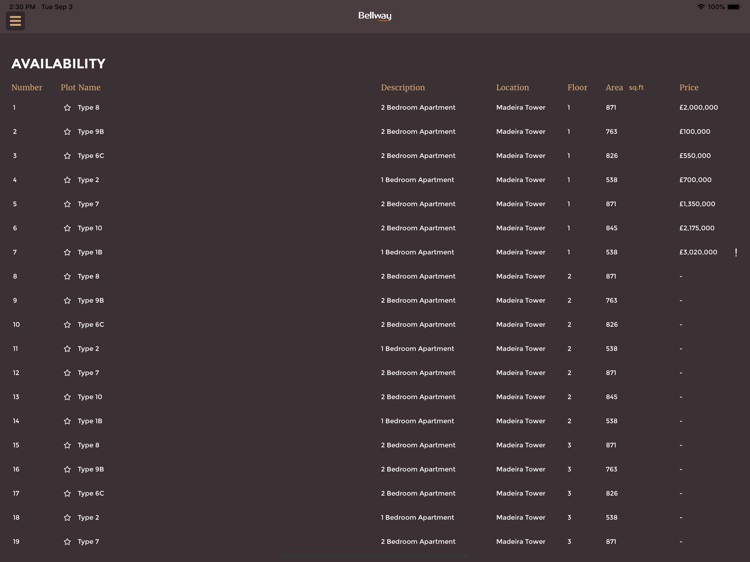750x562 pixels.
Task: Favorite plot 6 Type 10 star
Action: (x=67, y=228)
